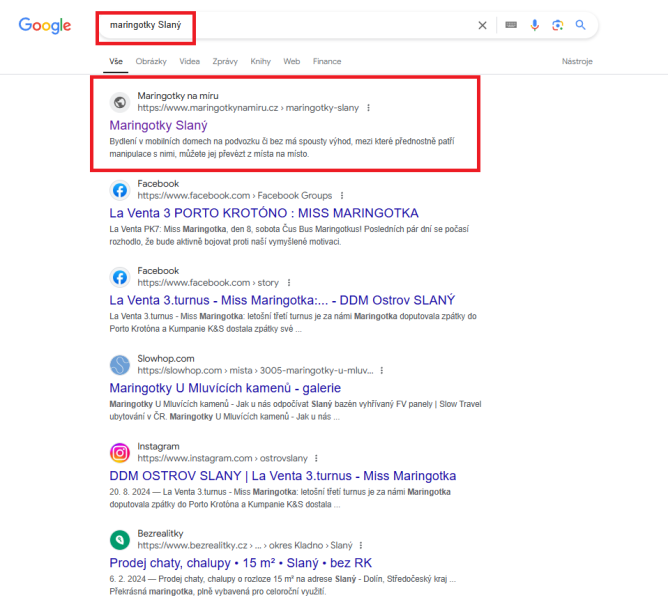Open DDM OSTROV SLANY Instagram result link
The height and width of the screenshot is (600, 668).
pos(283,476)
